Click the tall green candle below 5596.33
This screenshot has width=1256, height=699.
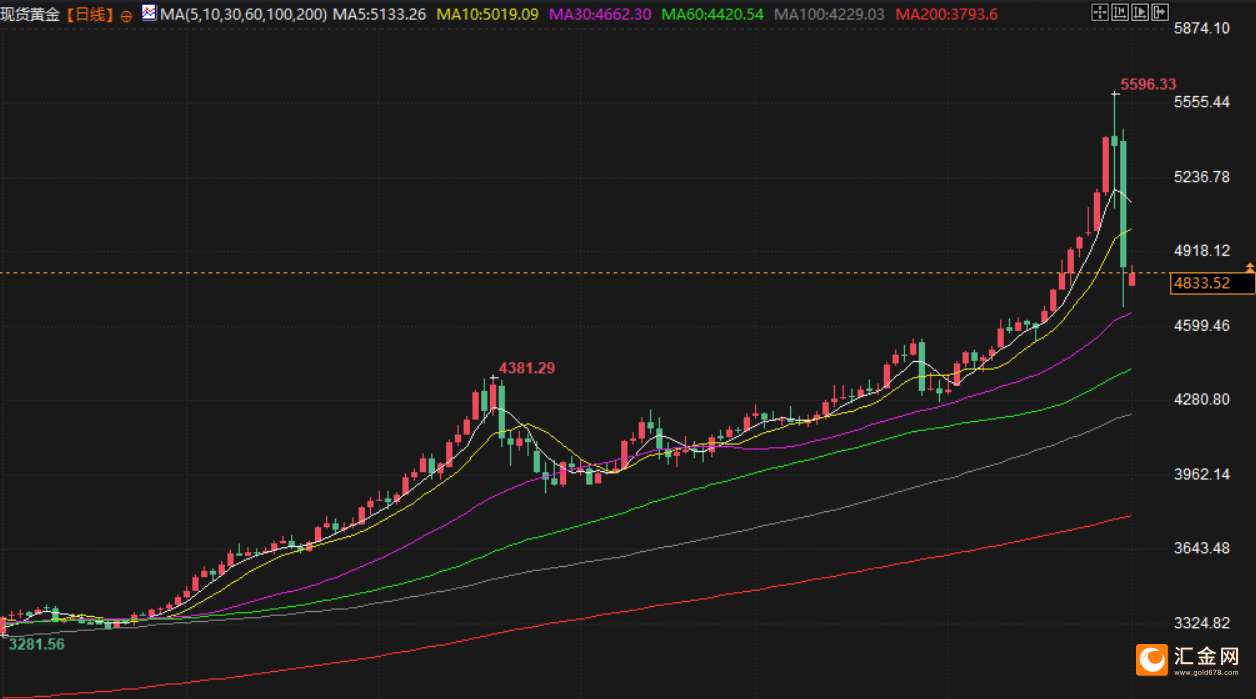(1123, 204)
